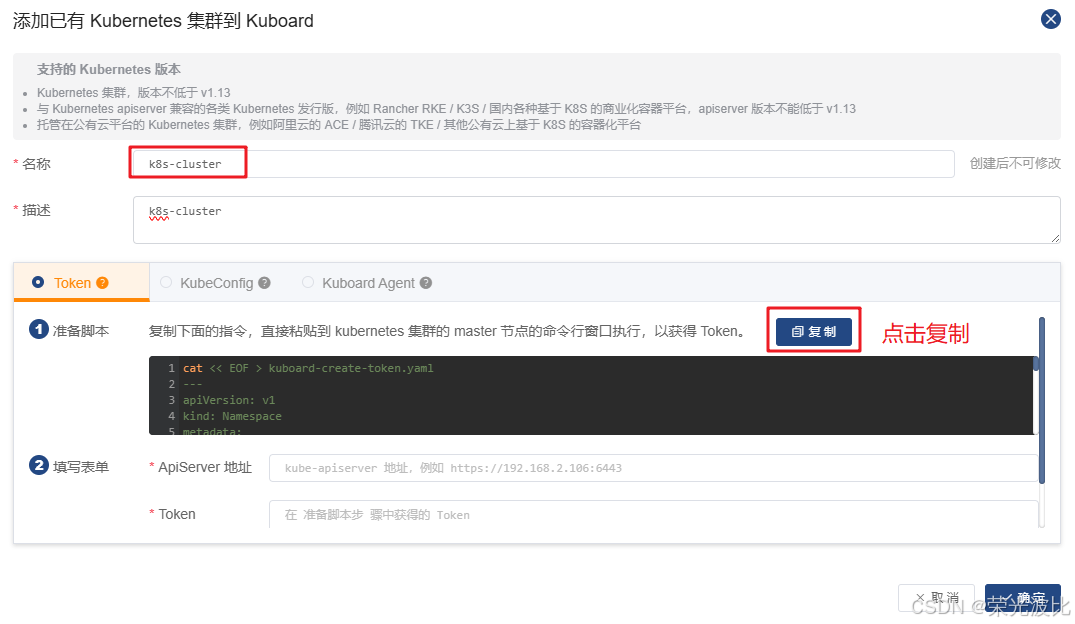Image resolution: width=1075 pixels, height=624 pixels.
Task: Switch to the Kuboard Agent tab label
Action: (x=368, y=283)
